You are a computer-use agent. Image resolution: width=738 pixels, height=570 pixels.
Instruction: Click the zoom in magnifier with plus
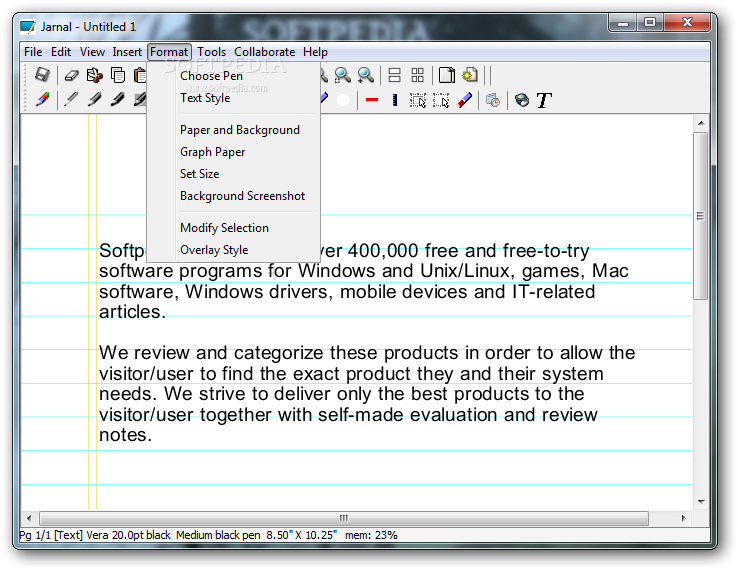[365, 75]
